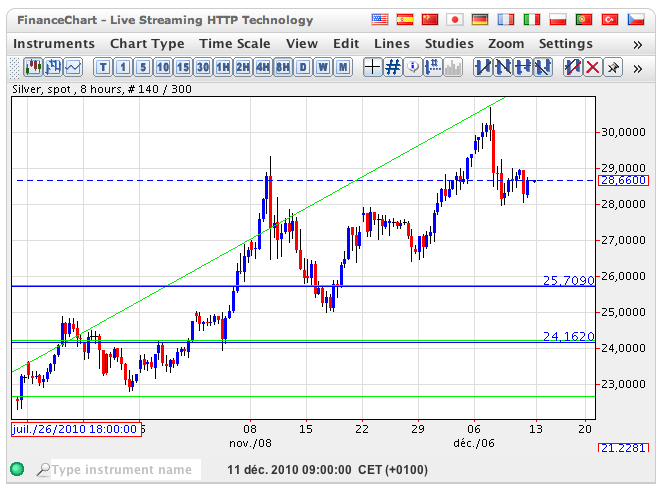Open the Time Scale menu

[x=234, y=44]
